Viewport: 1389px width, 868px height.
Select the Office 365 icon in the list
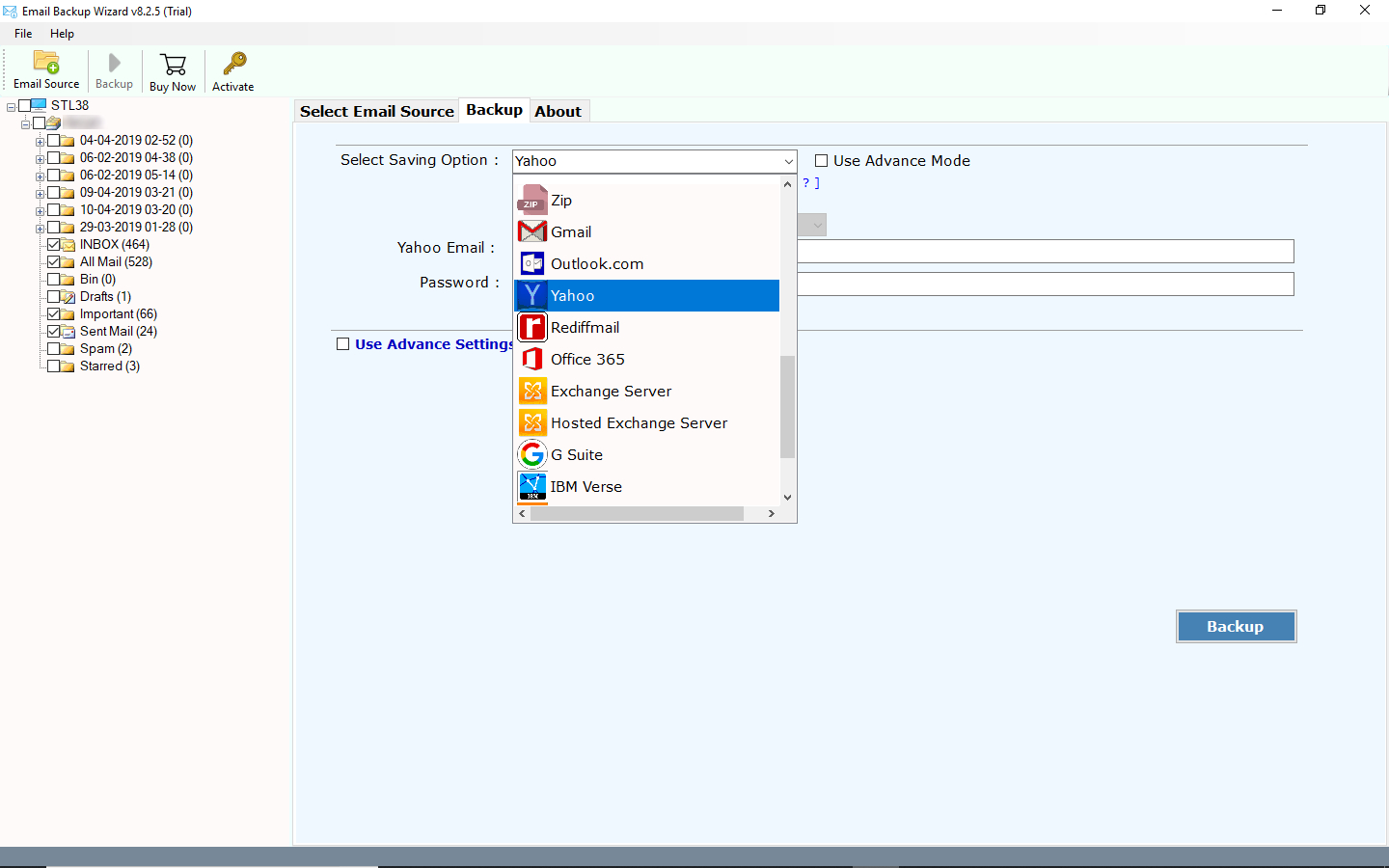point(532,359)
